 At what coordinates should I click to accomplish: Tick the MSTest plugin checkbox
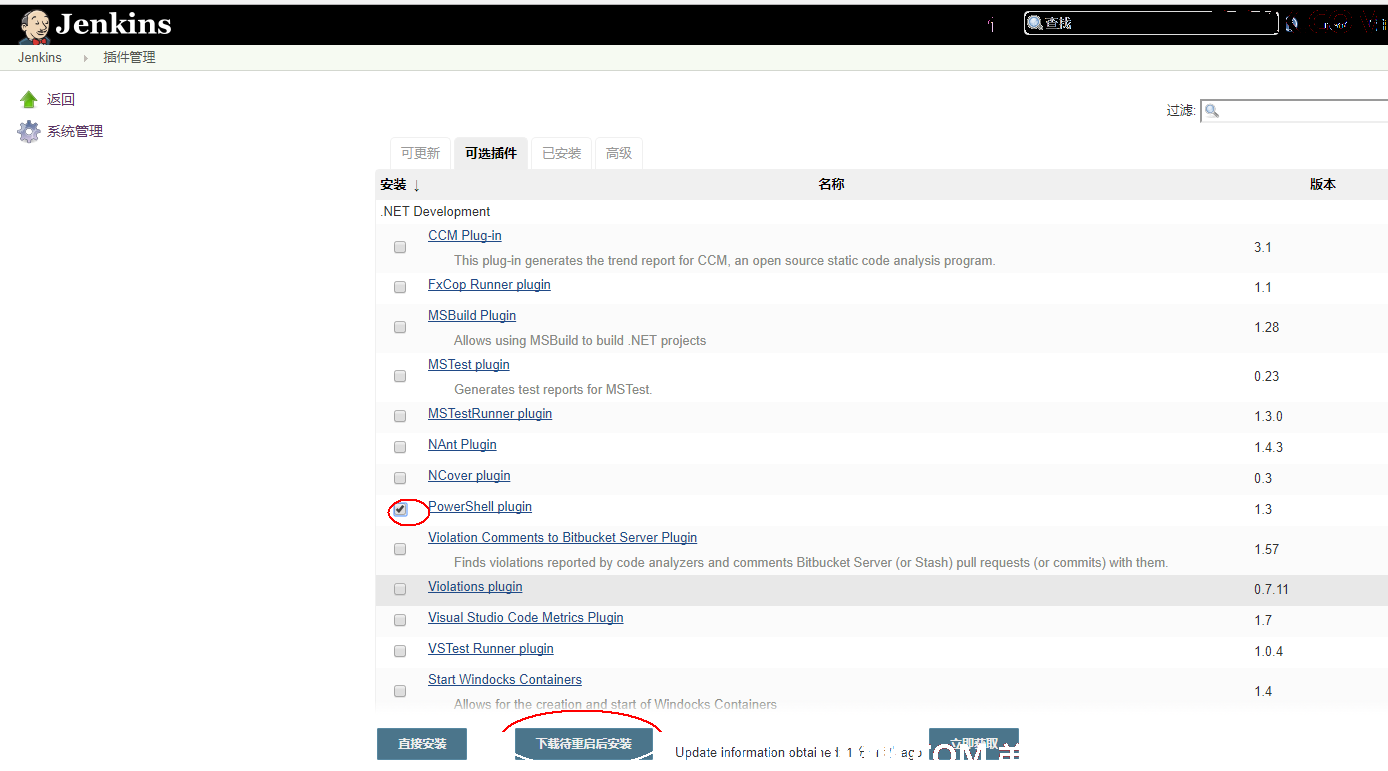400,376
